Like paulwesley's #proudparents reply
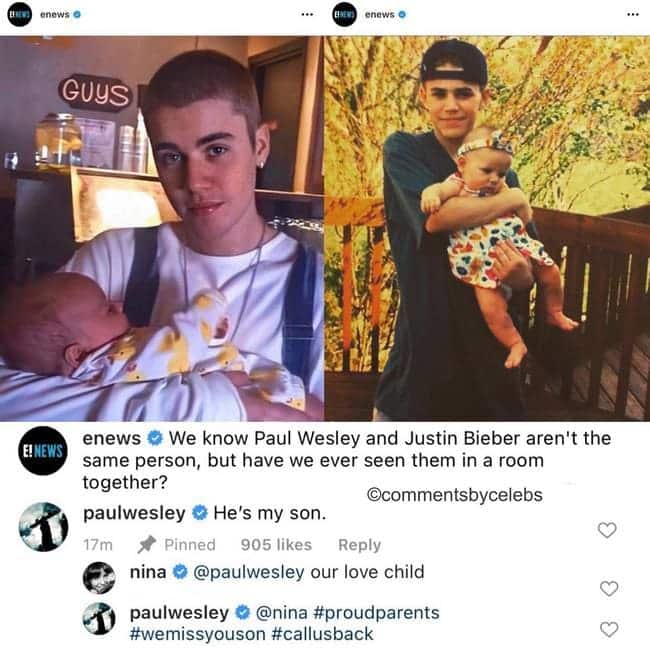The width and height of the screenshot is (650, 650). 609,629
